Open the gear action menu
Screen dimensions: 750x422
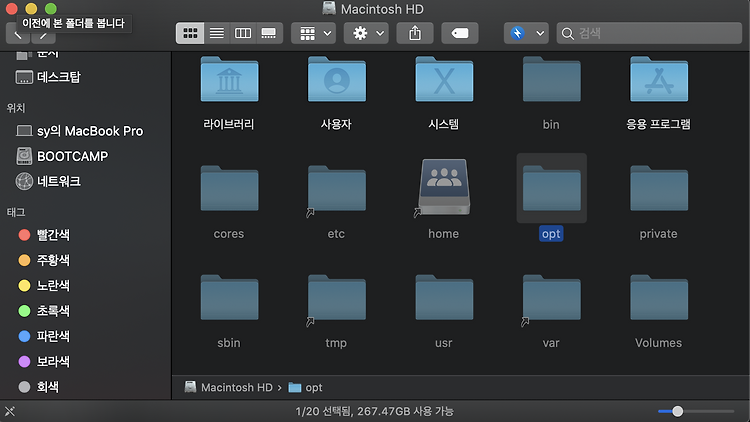pos(366,33)
